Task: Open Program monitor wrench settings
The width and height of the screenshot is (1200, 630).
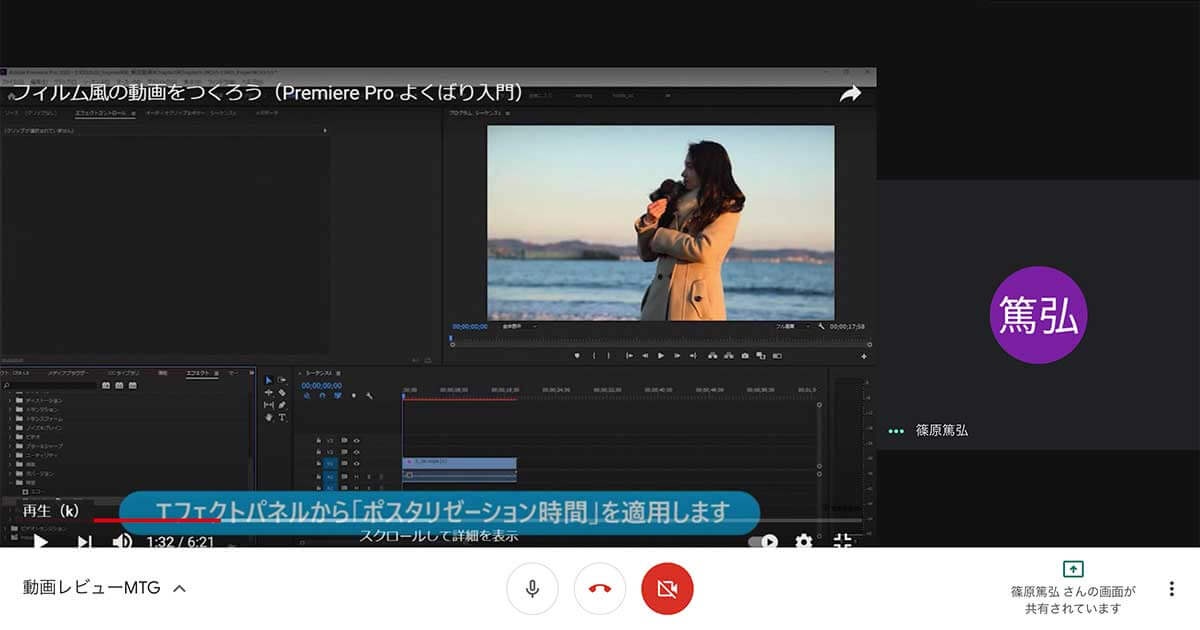Action: point(821,326)
